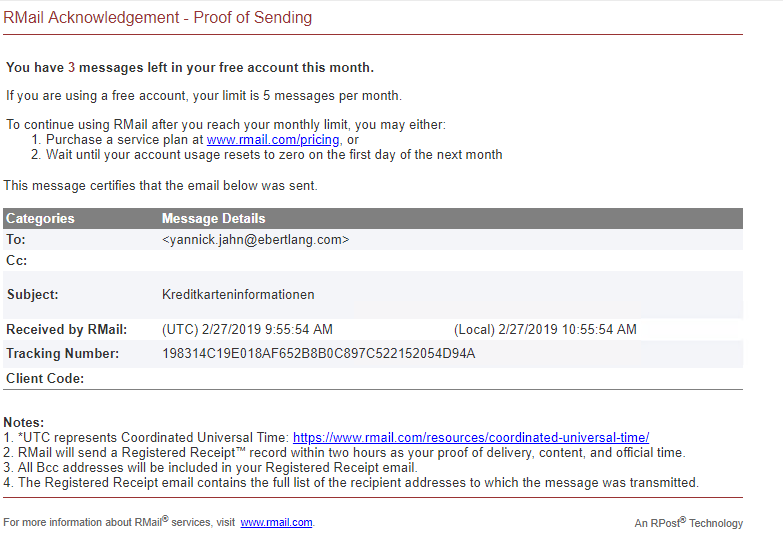Click the Local received timestamp
783x541 pixels.
pos(545,329)
